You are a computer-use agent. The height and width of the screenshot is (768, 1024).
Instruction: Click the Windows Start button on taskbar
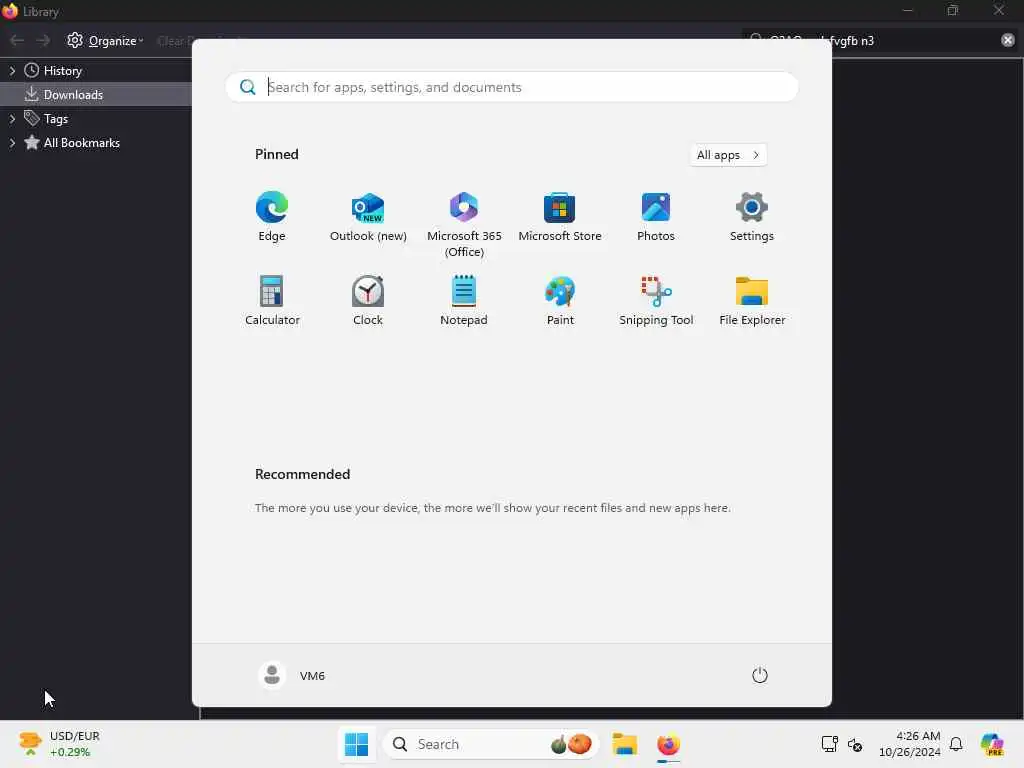(357, 744)
